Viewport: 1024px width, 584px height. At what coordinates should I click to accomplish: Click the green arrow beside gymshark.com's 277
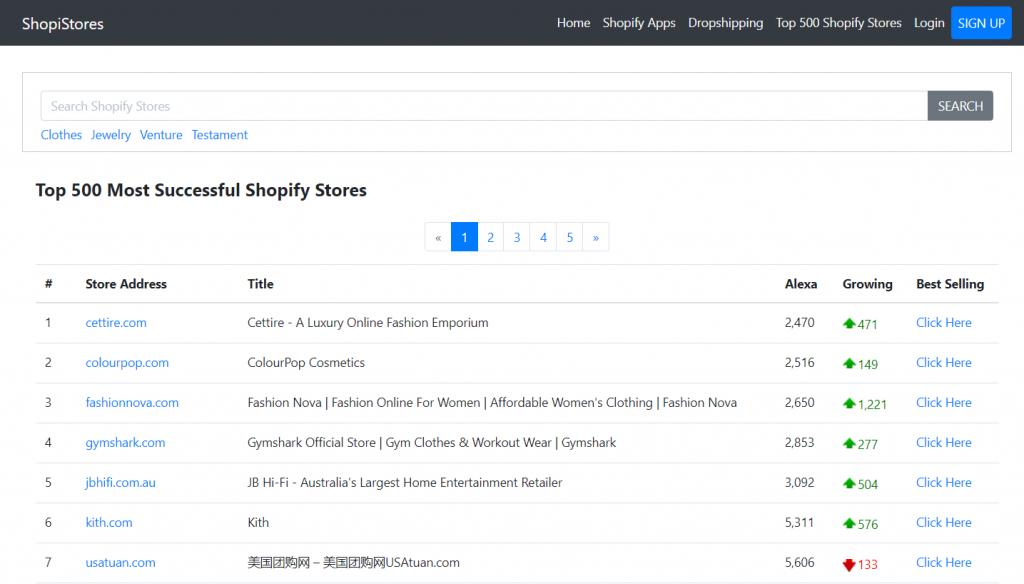pos(849,444)
